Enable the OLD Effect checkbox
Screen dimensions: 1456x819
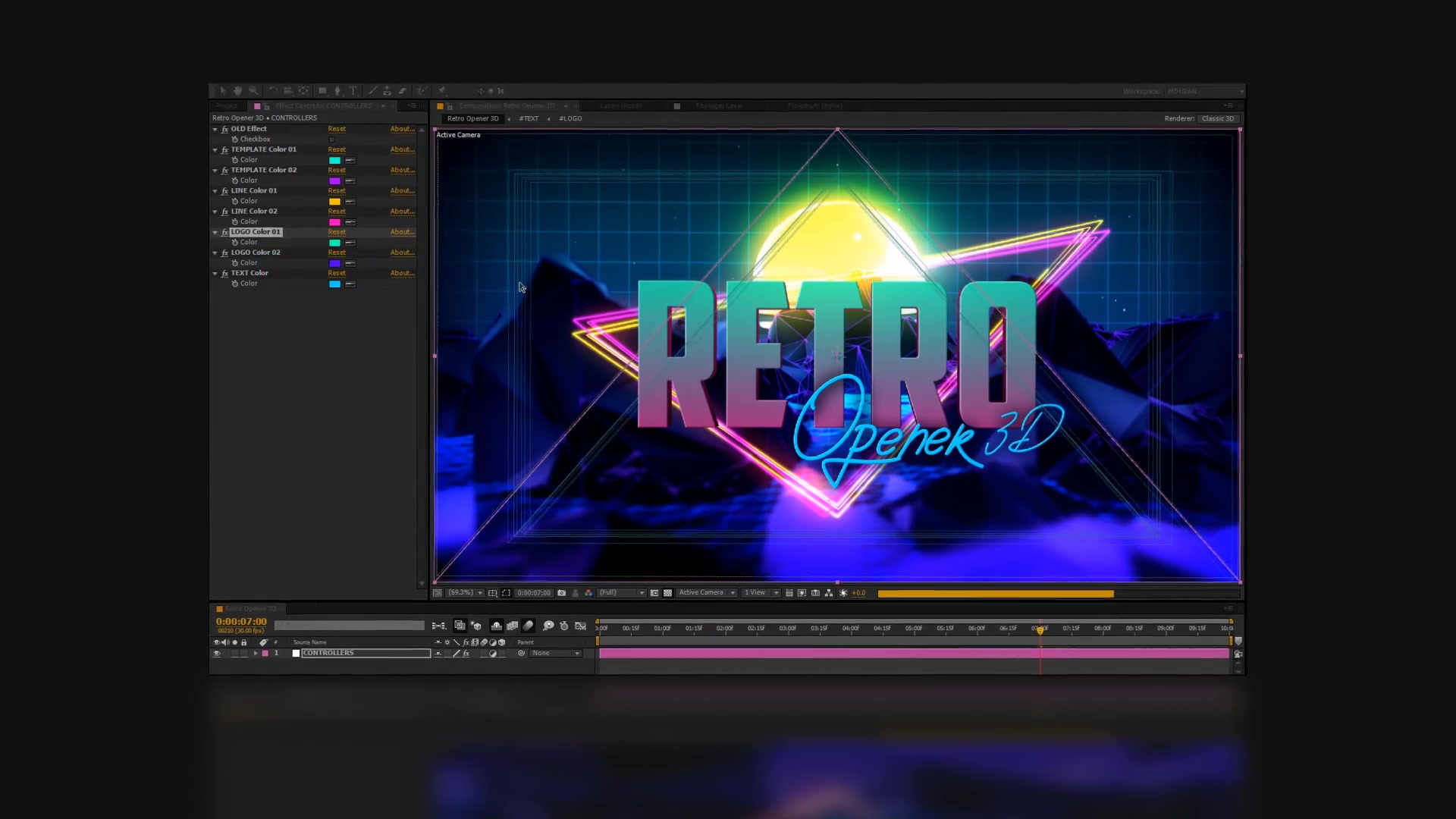pyautogui.click(x=332, y=140)
